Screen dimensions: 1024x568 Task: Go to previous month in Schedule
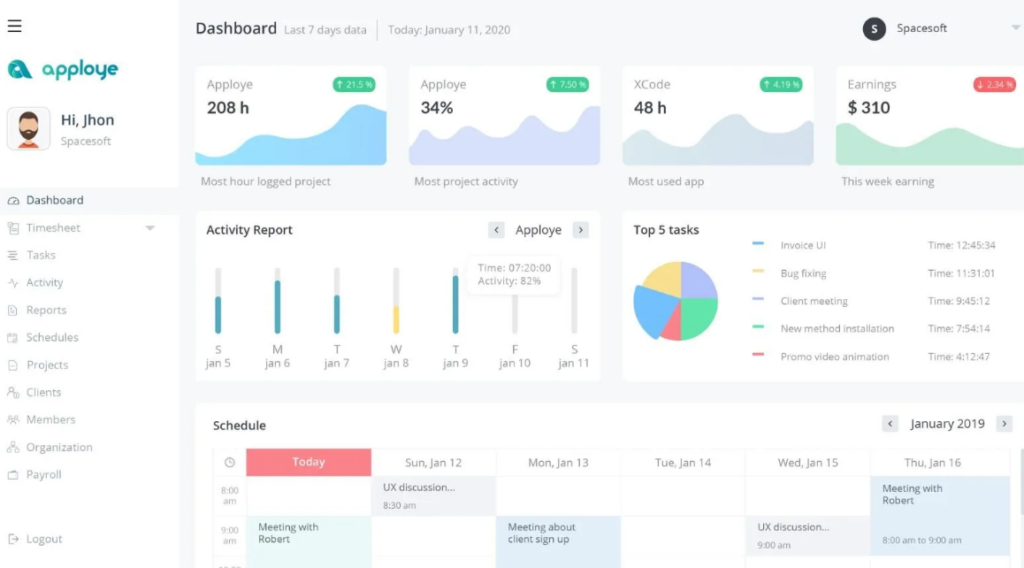click(890, 424)
